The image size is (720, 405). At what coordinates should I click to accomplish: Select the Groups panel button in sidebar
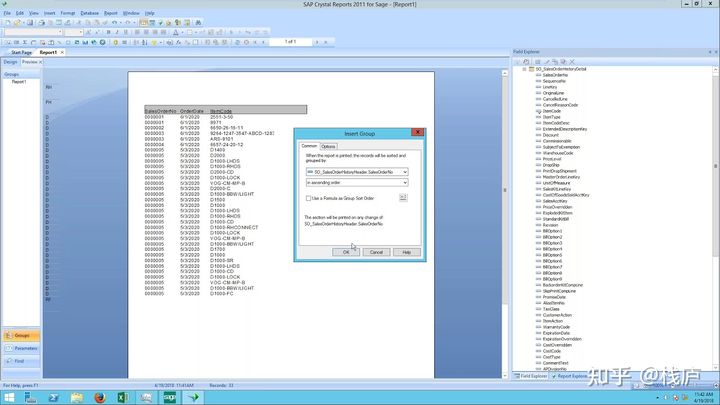click(20, 336)
